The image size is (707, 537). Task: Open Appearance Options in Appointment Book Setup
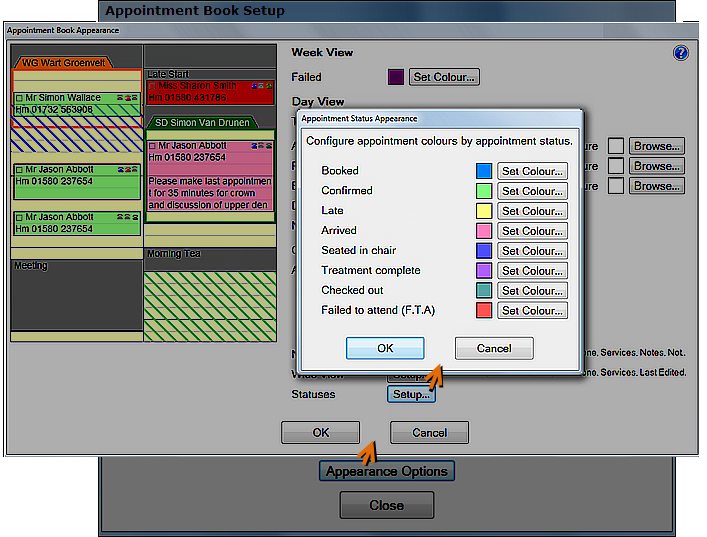pyautogui.click(x=387, y=471)
